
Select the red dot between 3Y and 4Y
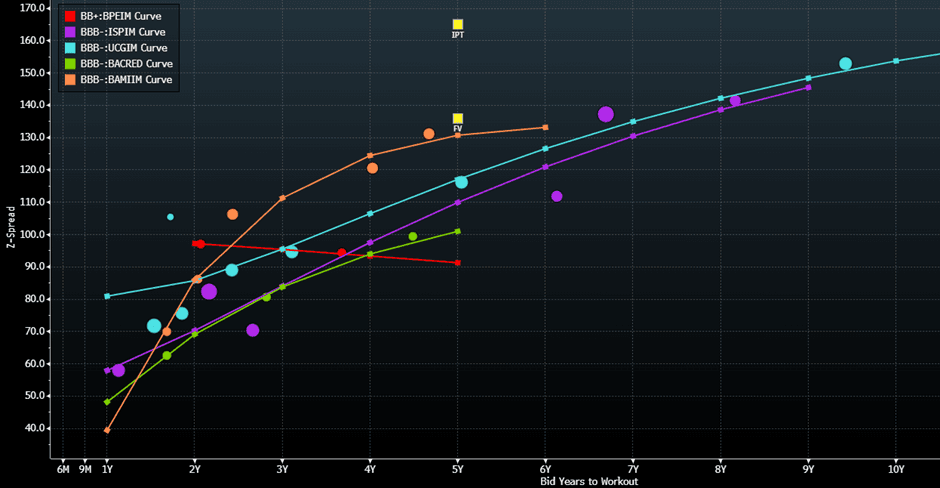point(342,253)
